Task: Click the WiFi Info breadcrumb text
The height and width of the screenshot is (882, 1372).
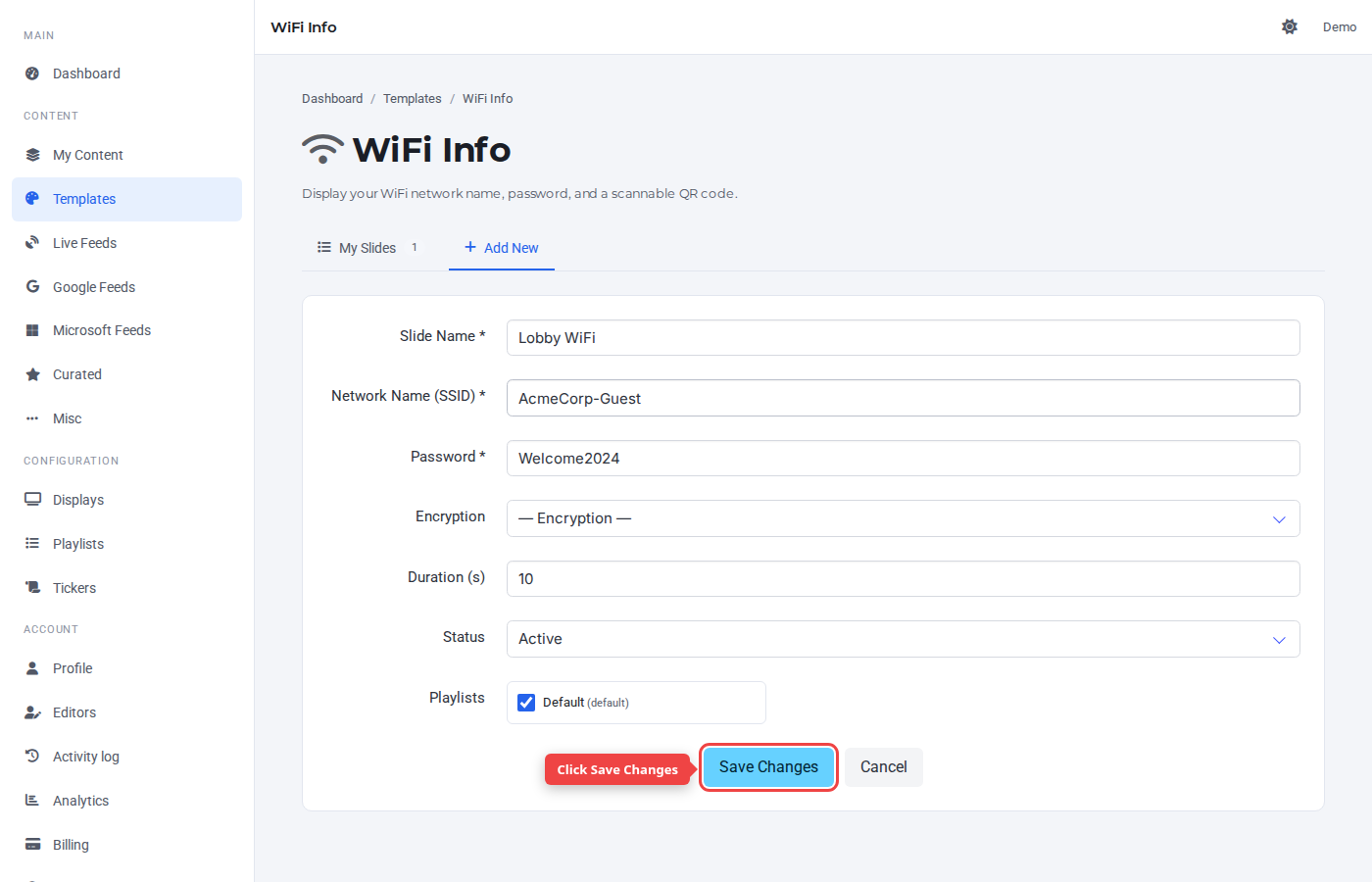Action: click(x=488, y=99)
